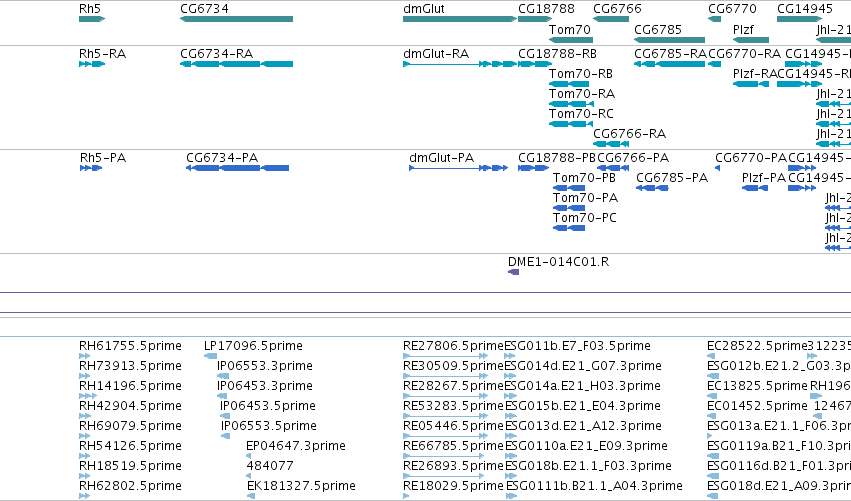The height and width of the screenshot is (501, 851).
Task: Select the dmGlut gene label
Action: 424,9
